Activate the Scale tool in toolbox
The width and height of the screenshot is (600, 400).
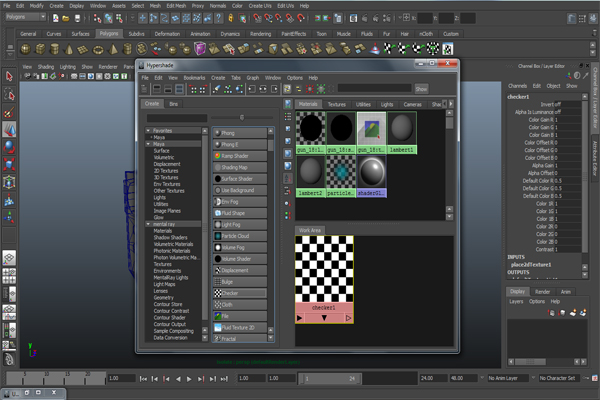pyautogui.click(x=9, y=165)
